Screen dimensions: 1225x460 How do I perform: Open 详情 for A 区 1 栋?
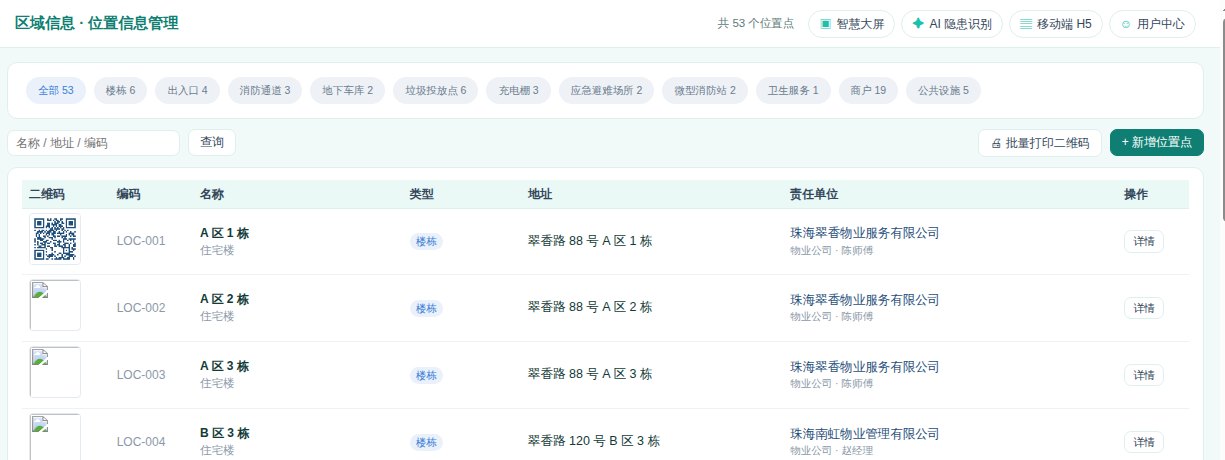point(1144,241)
